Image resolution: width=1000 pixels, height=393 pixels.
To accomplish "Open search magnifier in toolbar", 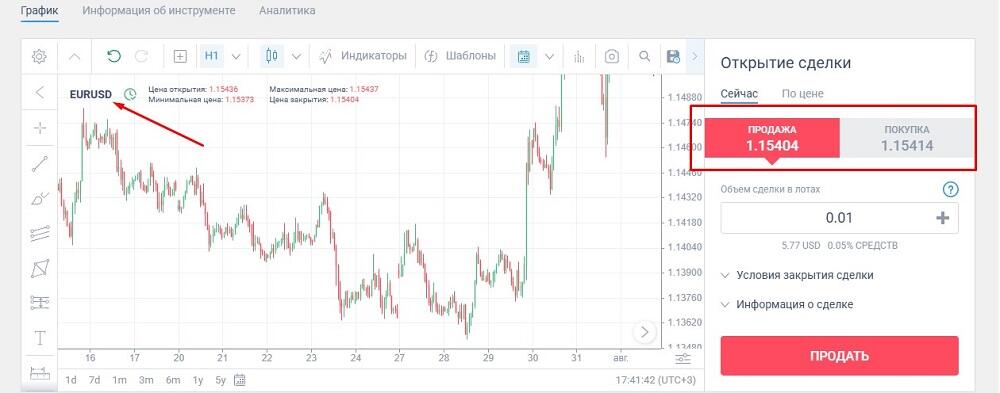I will 644,56.
